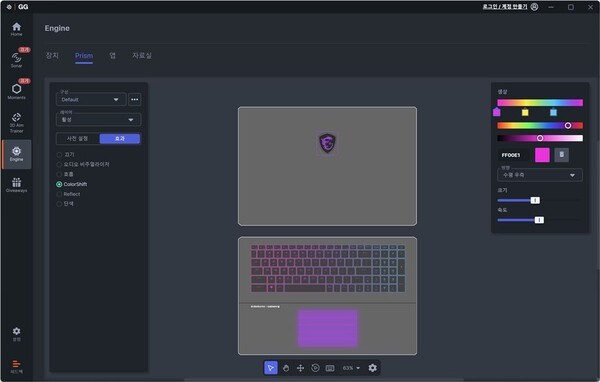Select the move arrows tool
The height and width of the screenshot is (382, 600).
click(300, 368)
